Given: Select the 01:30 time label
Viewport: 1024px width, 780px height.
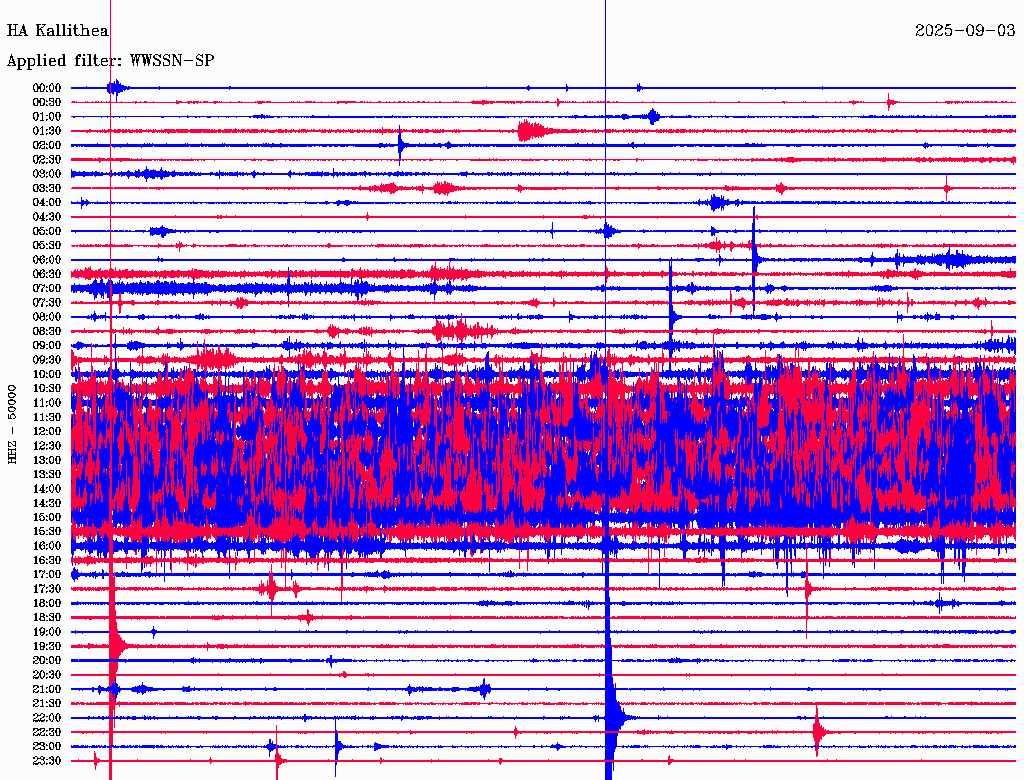Looking at the screenshot, I should coord(47,131).
